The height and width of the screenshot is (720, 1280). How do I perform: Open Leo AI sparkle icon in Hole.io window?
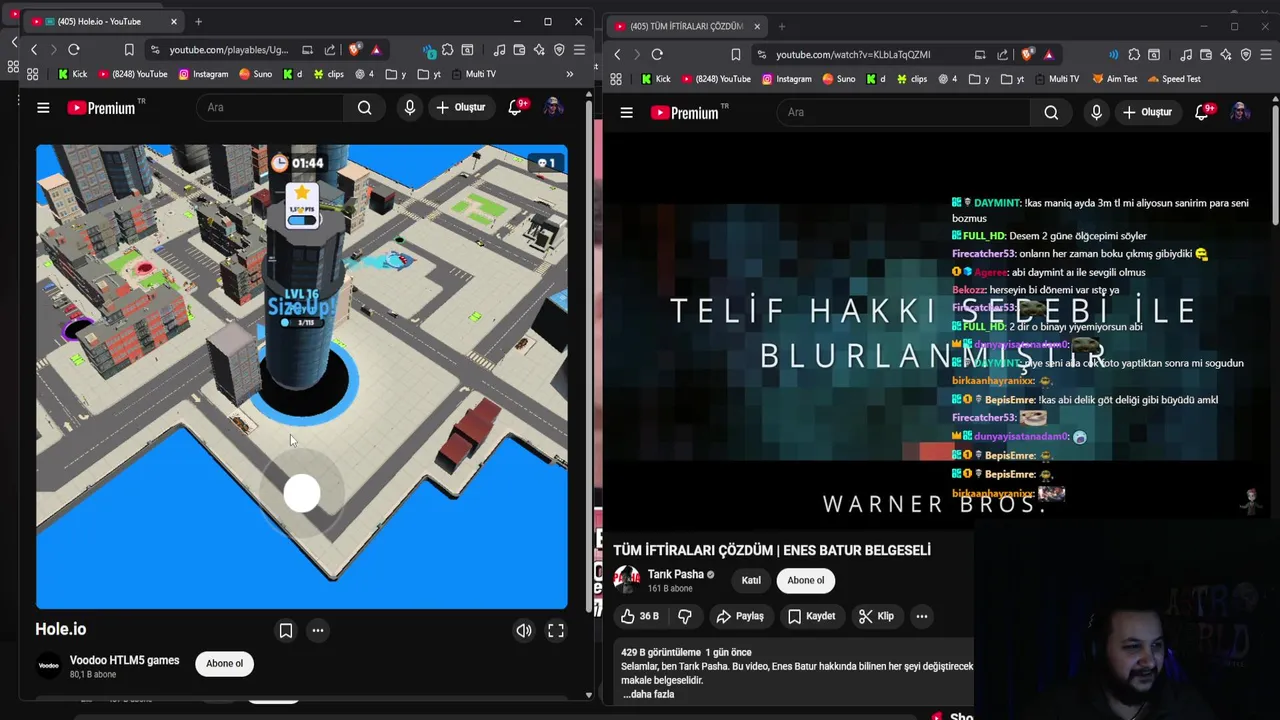click(539, 50)
